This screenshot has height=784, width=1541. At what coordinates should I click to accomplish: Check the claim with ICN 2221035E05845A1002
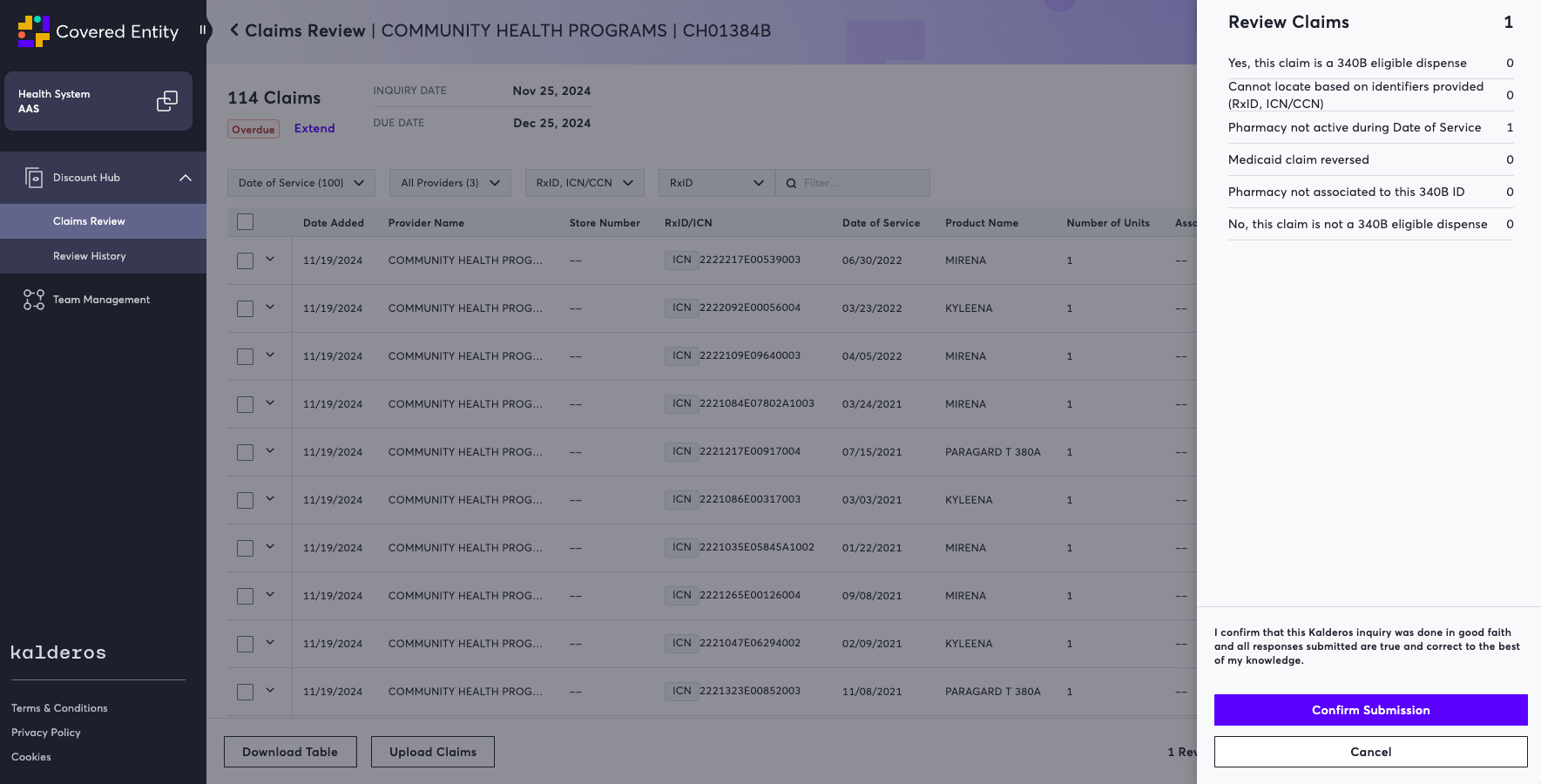[x=246, y=548]
